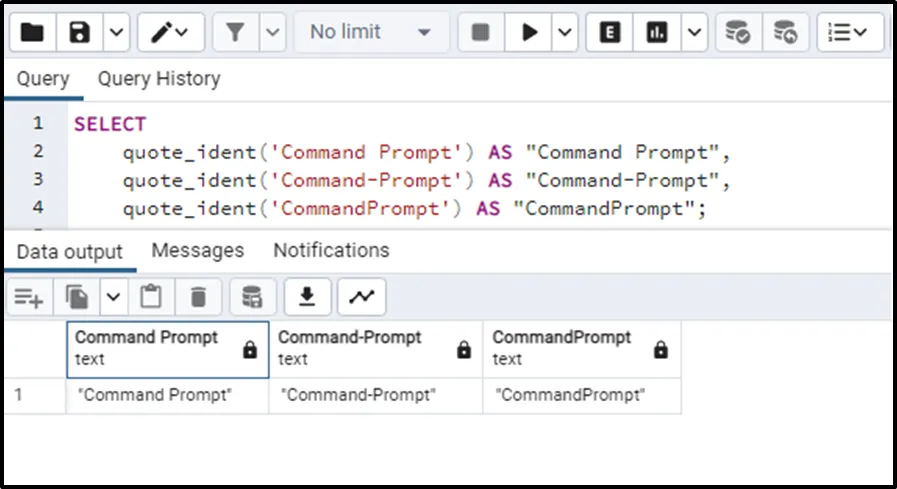Switch to the Messages tab
Screen dimensions: 897x489
(198, 250)
